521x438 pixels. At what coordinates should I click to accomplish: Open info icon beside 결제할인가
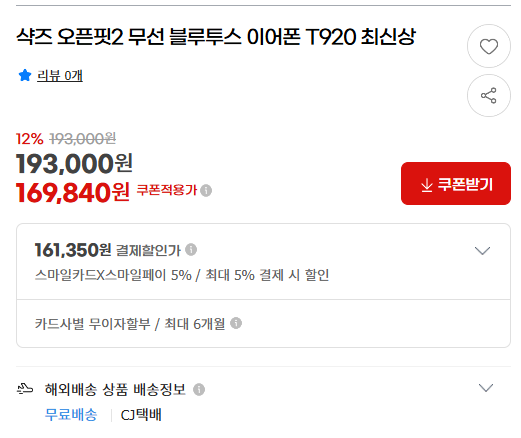point(191,250)
